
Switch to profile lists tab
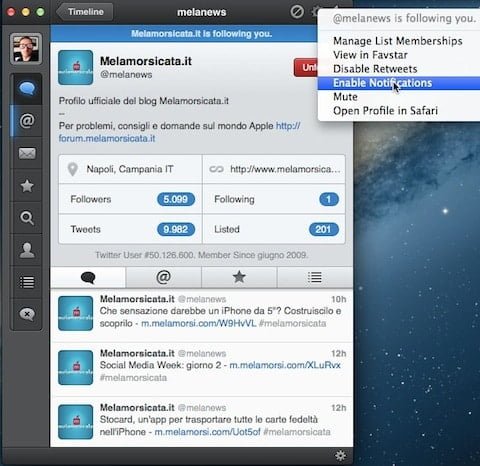(315, 277)
